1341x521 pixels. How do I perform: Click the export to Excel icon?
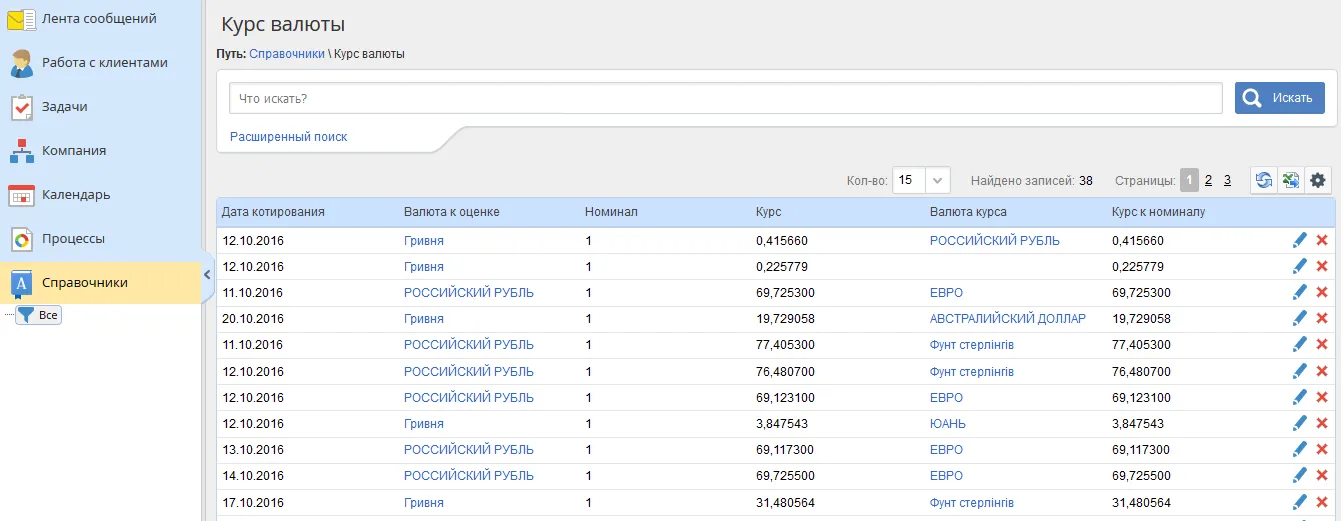[1291, 180]
